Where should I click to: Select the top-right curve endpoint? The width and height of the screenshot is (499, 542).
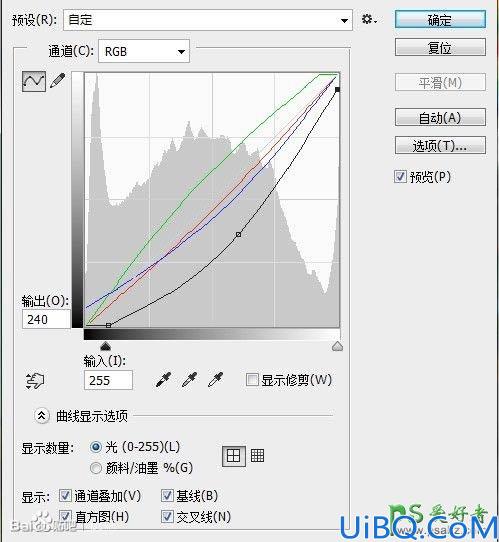point(338,90)
